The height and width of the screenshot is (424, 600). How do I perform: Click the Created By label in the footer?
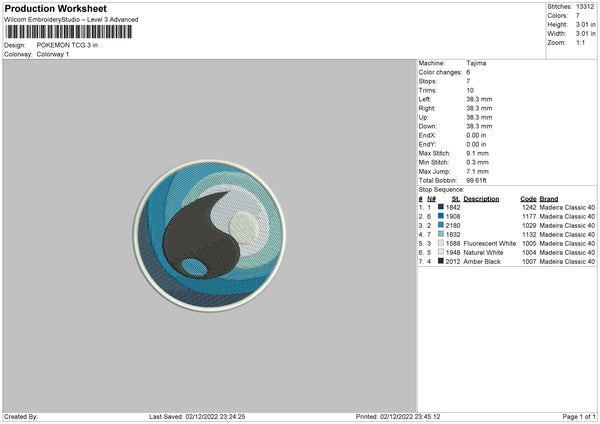(21, 417)
